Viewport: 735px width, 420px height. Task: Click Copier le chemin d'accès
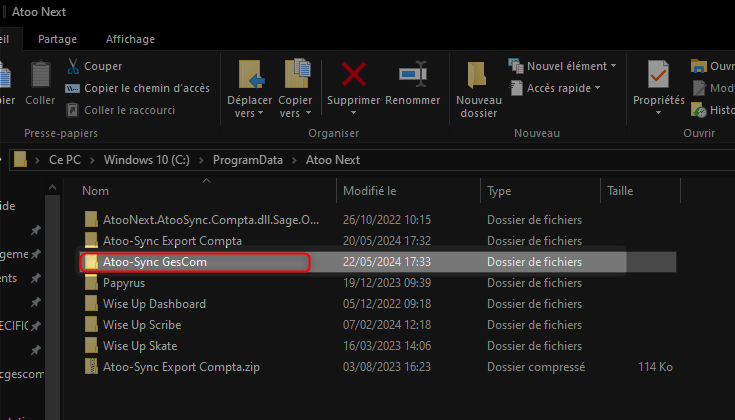(147, 88)
